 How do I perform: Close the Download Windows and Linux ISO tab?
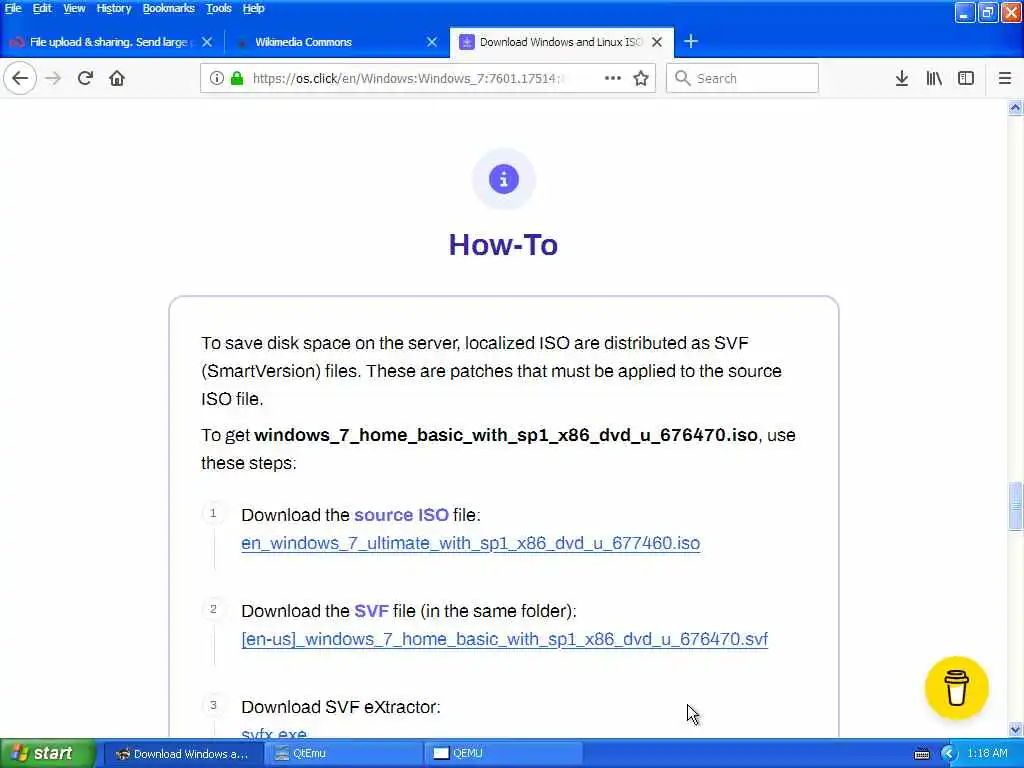[657, 42]
